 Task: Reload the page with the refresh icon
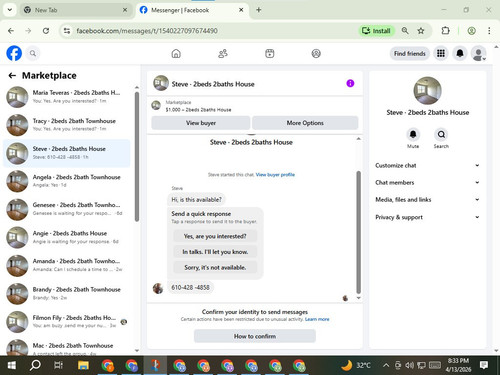[46, 31]
